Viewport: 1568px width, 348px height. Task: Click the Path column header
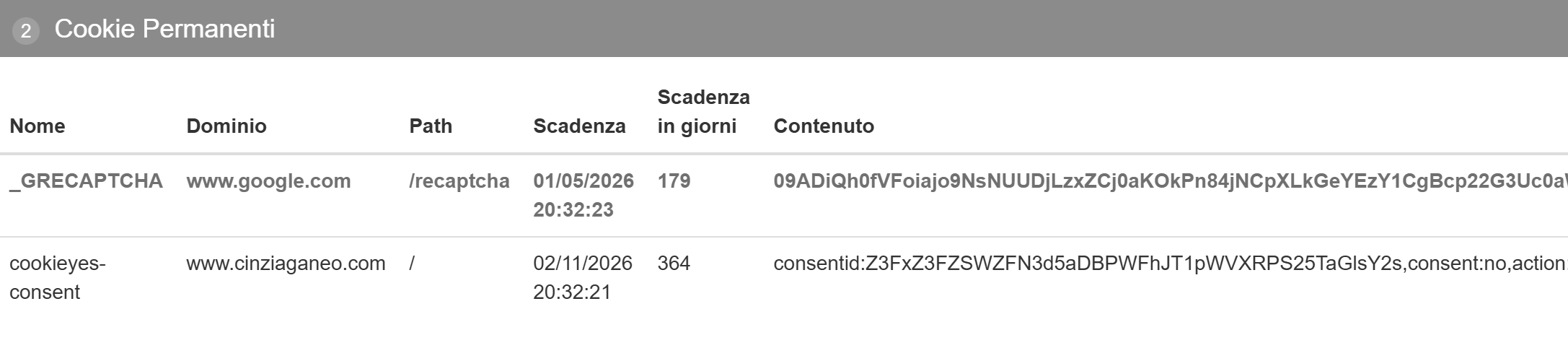[x=431, y=126]
